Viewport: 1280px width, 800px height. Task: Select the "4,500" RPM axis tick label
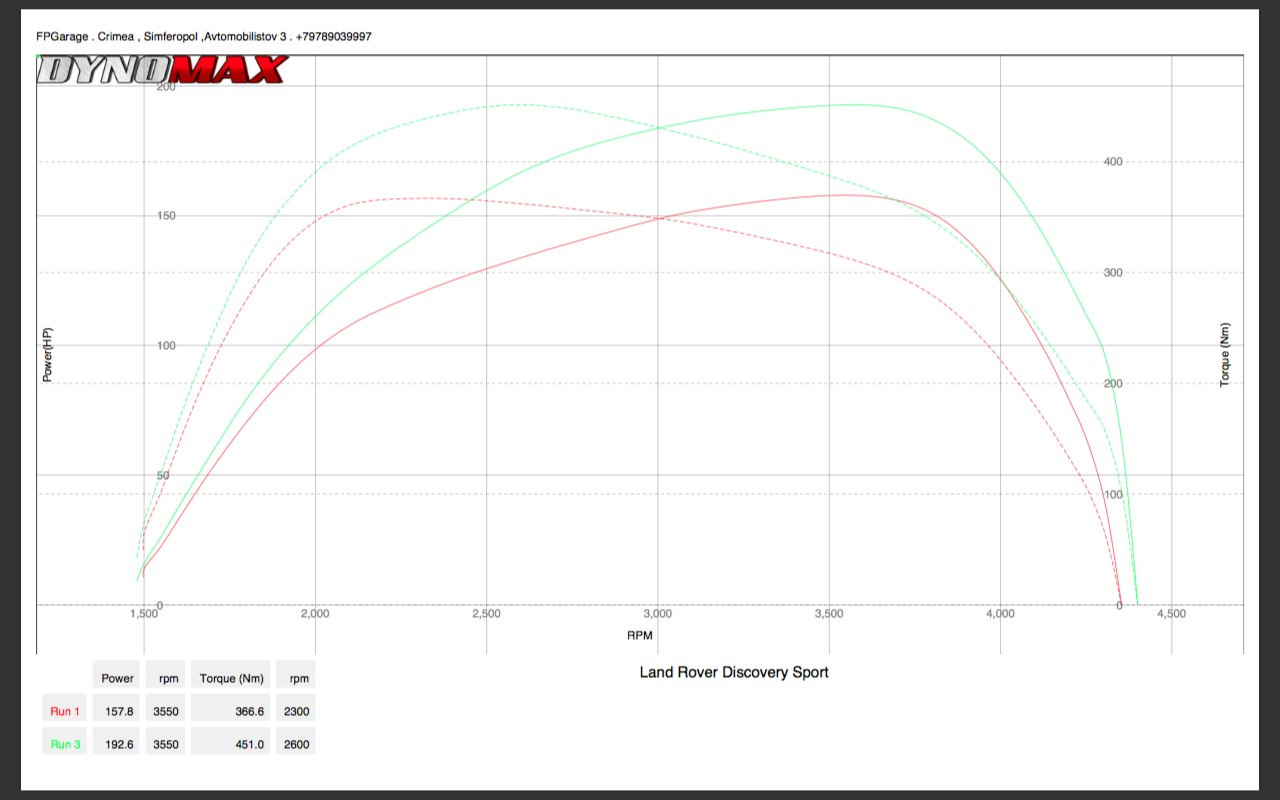click(1171, 614)
